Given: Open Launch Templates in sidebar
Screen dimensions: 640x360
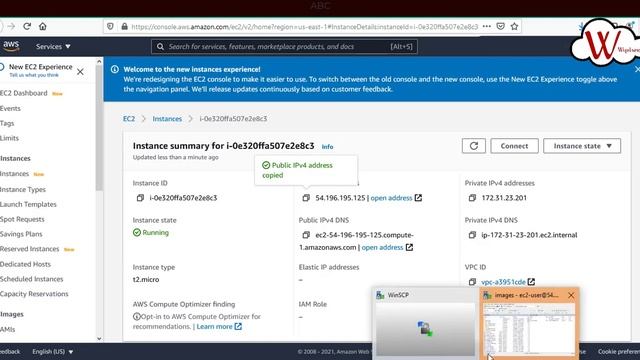Looking at the screenshot, I should point(28,204).
